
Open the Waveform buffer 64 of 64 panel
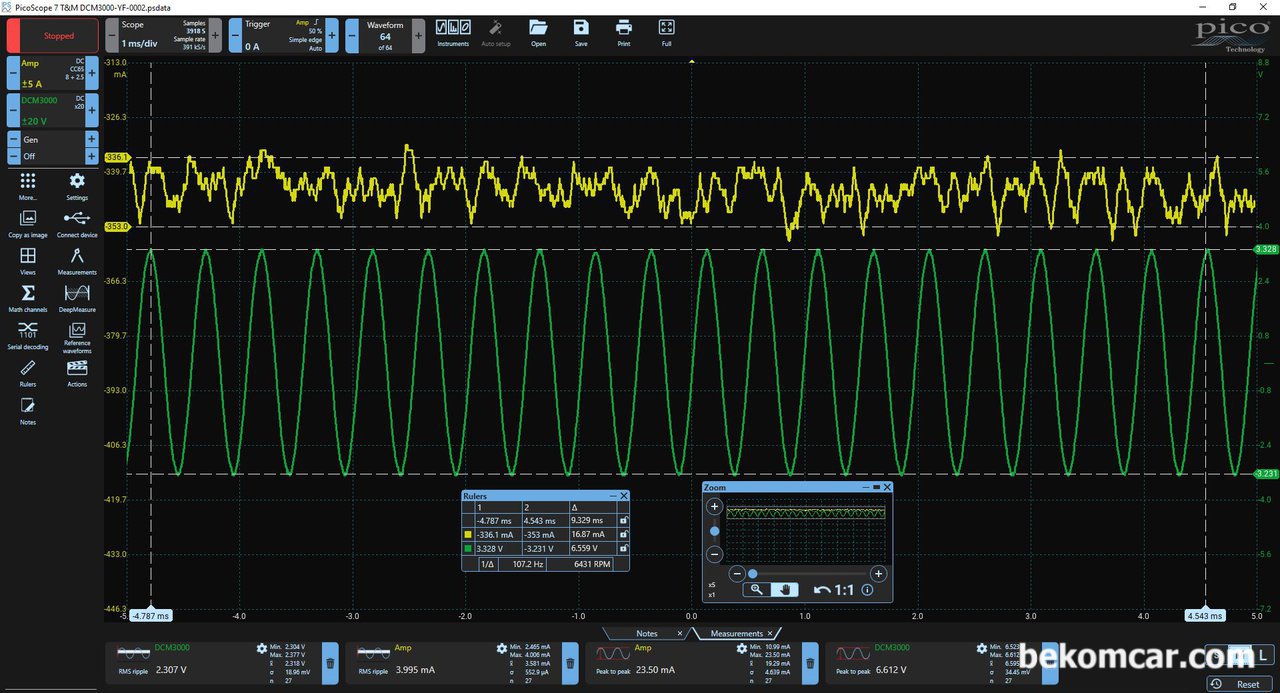(x=385, y=37)
